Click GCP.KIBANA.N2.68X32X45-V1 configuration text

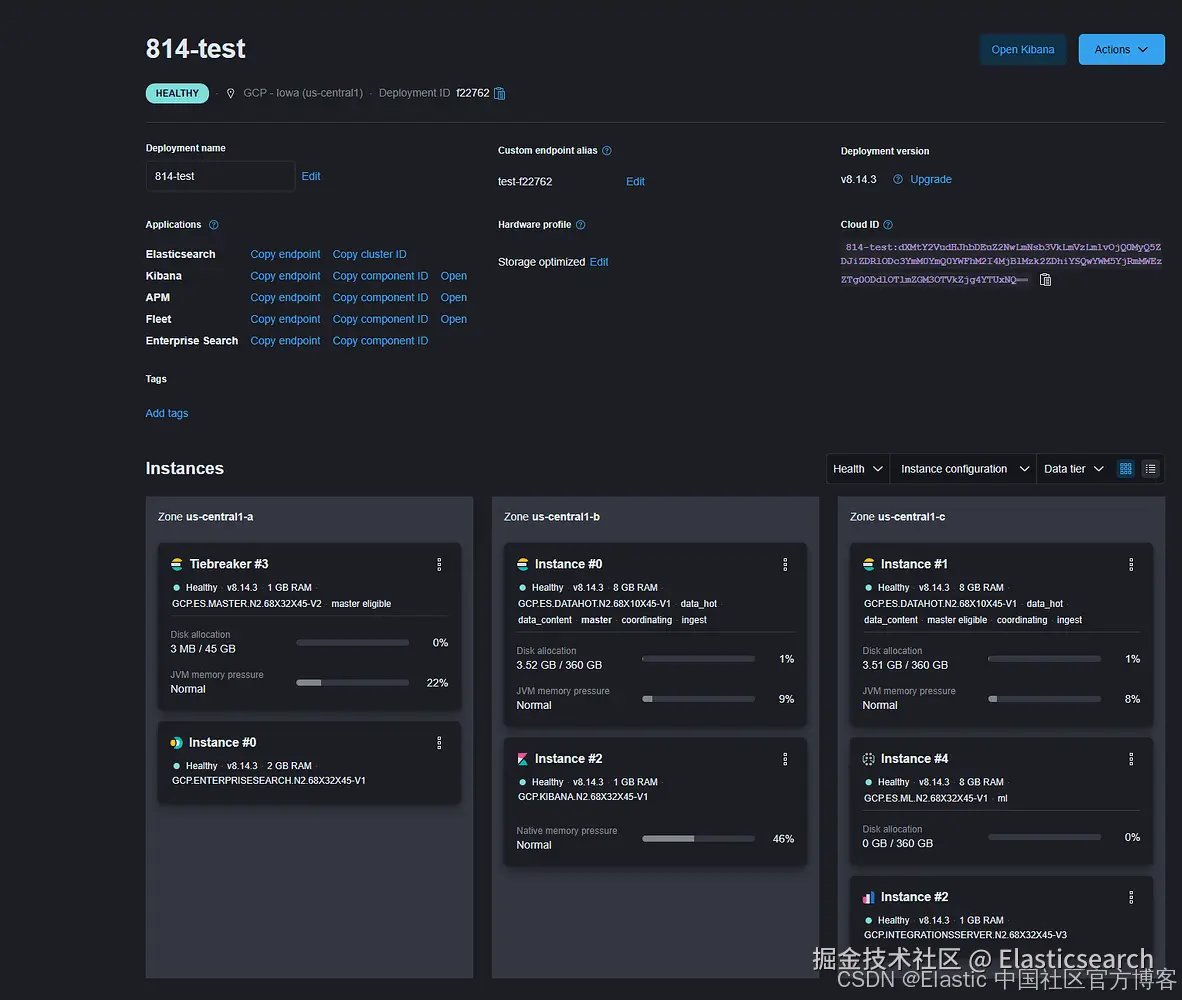(583, 797)
